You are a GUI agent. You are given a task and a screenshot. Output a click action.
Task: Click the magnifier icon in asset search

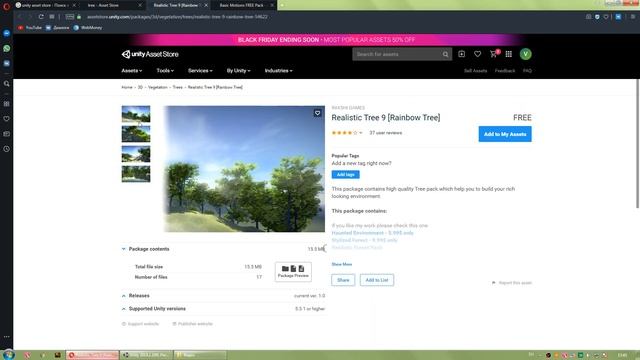[x=445, y=54]
